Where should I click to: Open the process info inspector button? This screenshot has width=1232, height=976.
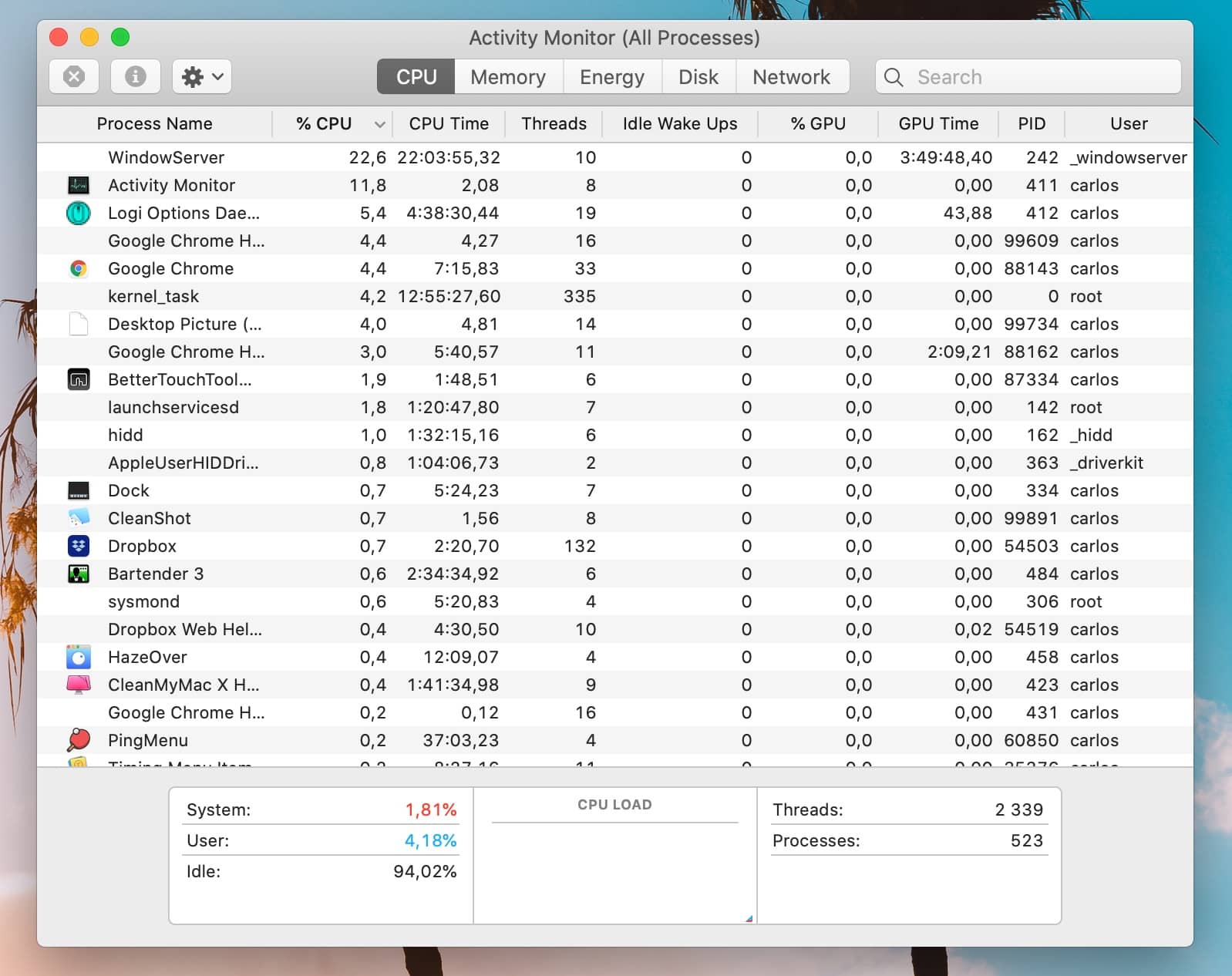click(136, 76)
